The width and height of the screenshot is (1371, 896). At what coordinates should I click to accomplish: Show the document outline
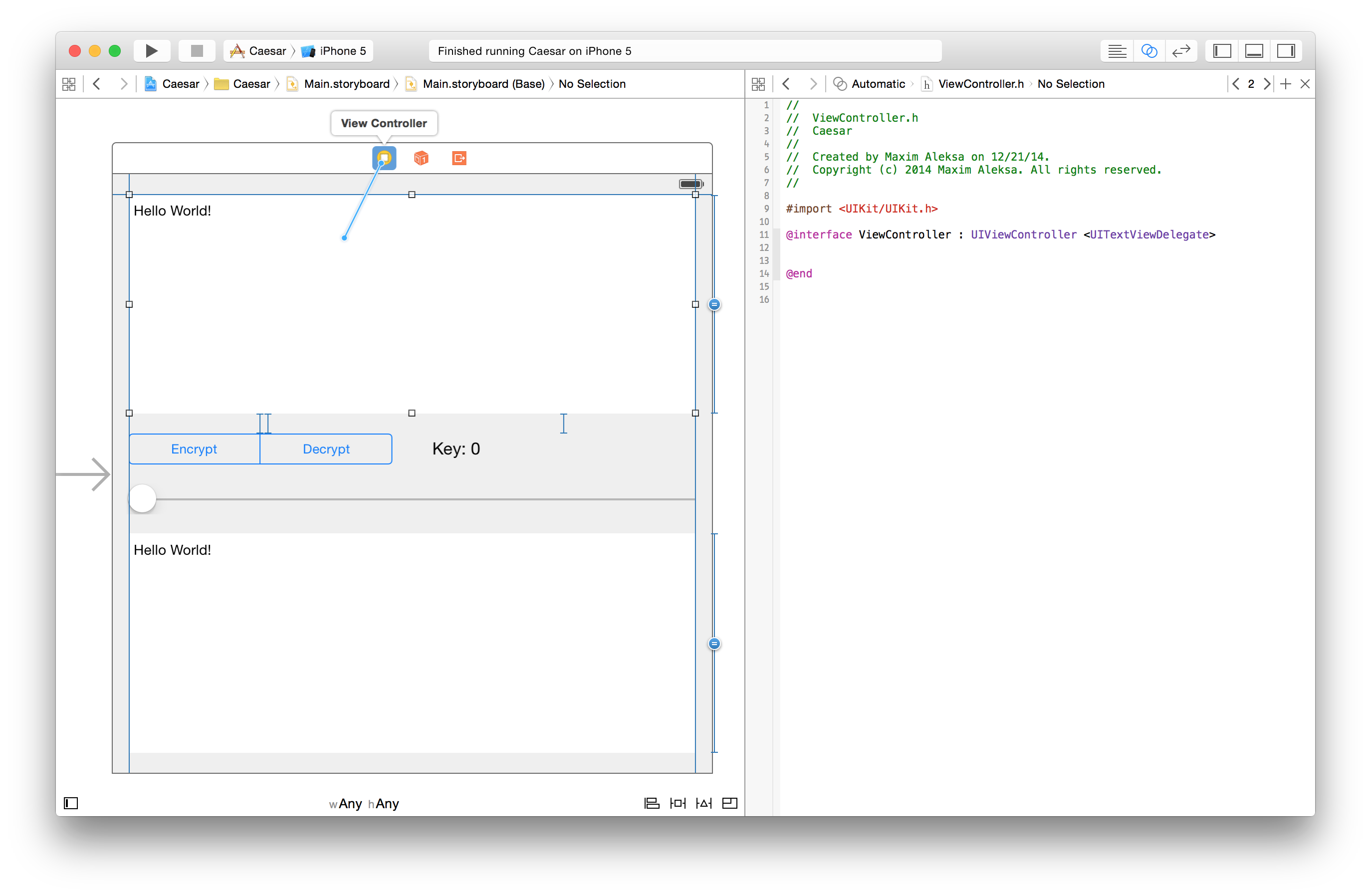coord(70,803)
